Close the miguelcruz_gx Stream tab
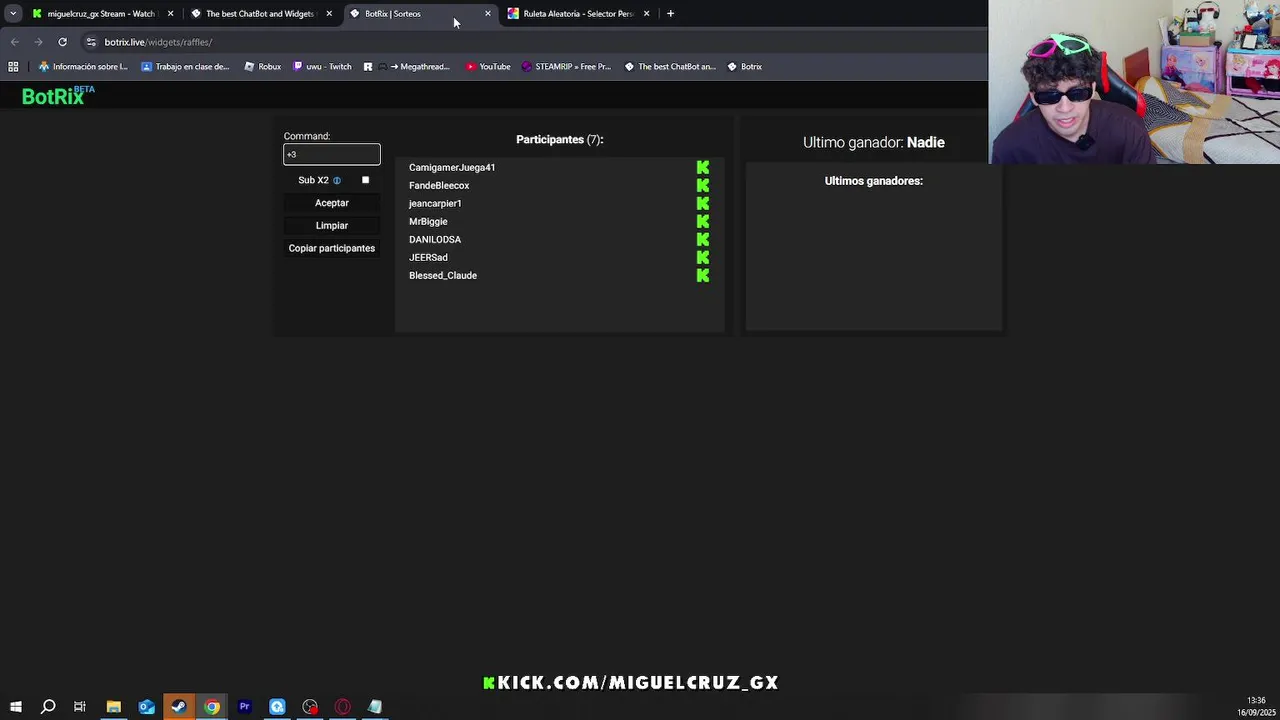This screenshot has height=720, width=1280. pos(170,14)
